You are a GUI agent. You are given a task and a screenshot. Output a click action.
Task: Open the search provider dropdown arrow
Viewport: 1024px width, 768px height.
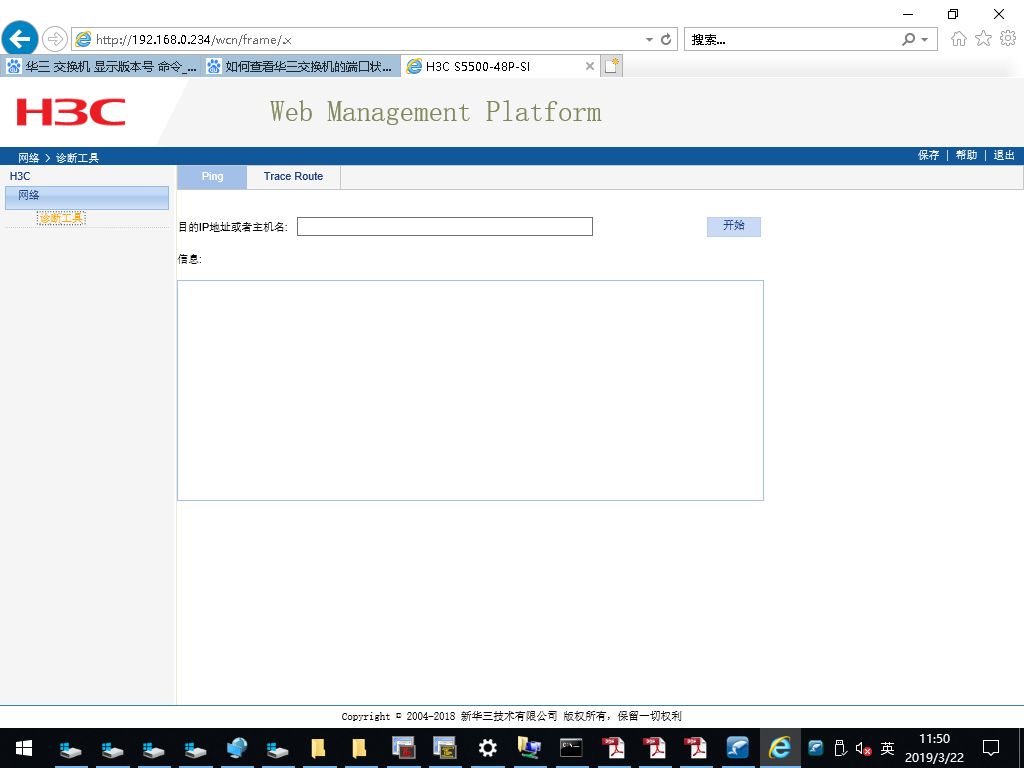click(925, 40)
